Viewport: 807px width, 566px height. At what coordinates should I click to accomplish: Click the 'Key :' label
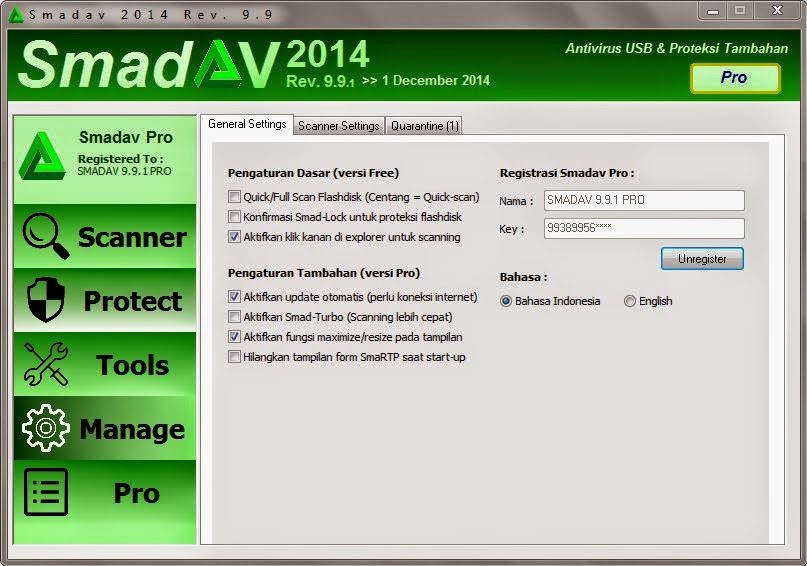[x=512, y=229]
